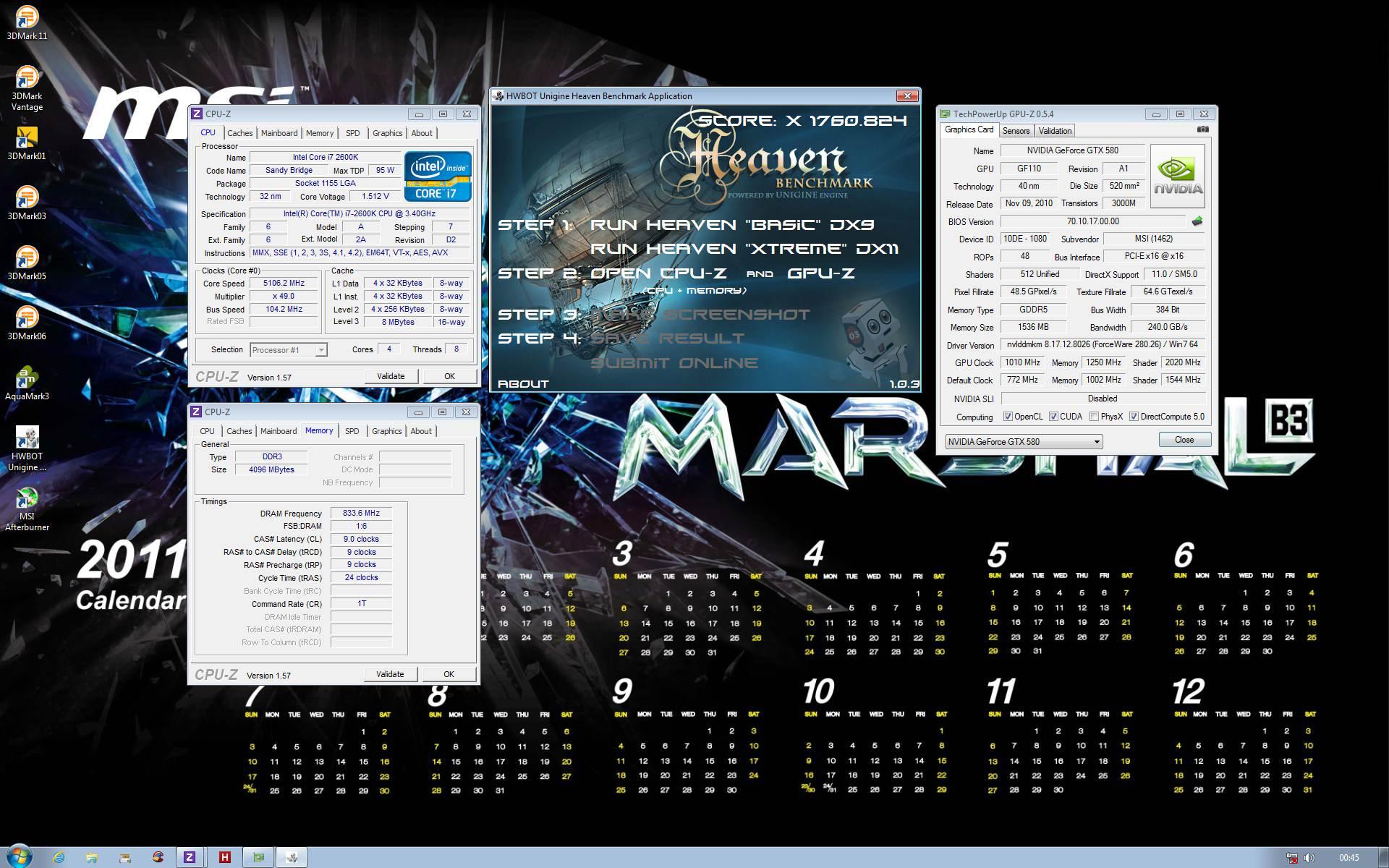
Task: Open the NVIDIA GeForce GTX 580 dropdown
Action: [1024, 441]
